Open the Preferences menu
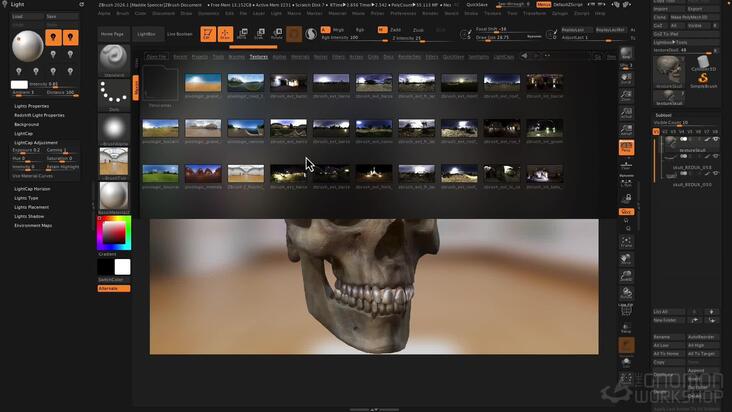732x412 pixels. coord(403,14)
